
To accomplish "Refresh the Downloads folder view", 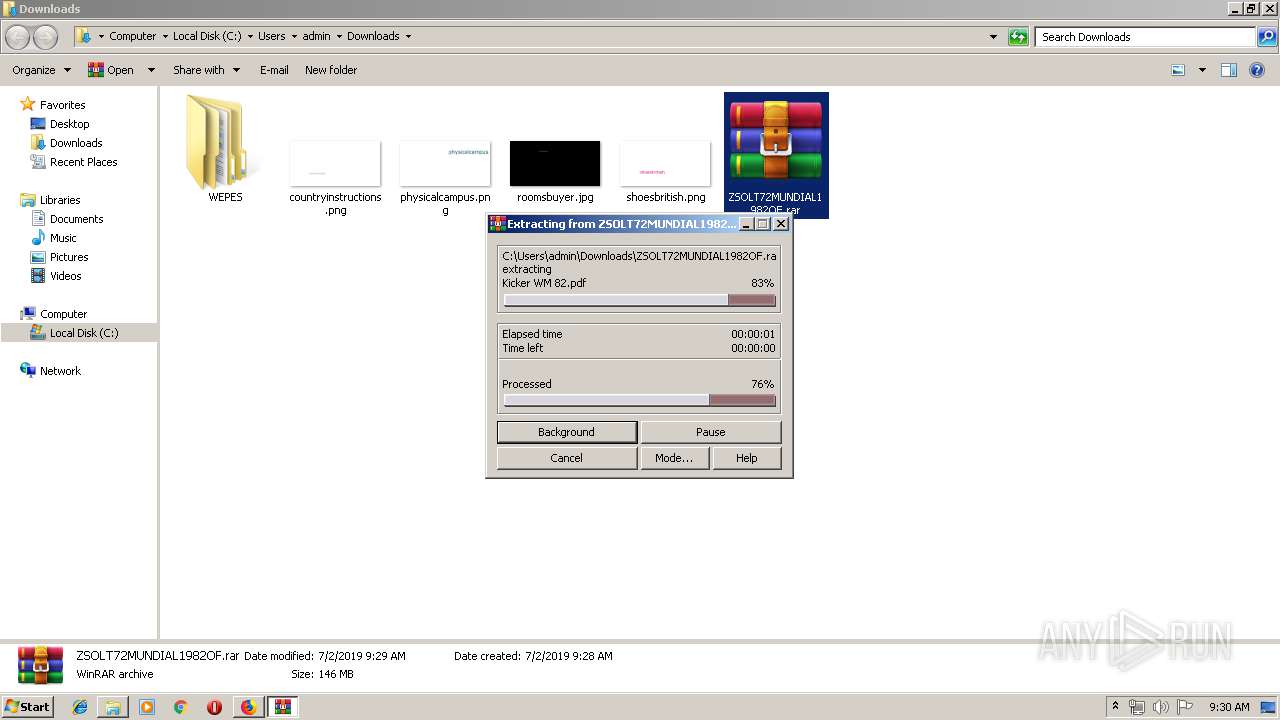I will tap(1018, 37).
